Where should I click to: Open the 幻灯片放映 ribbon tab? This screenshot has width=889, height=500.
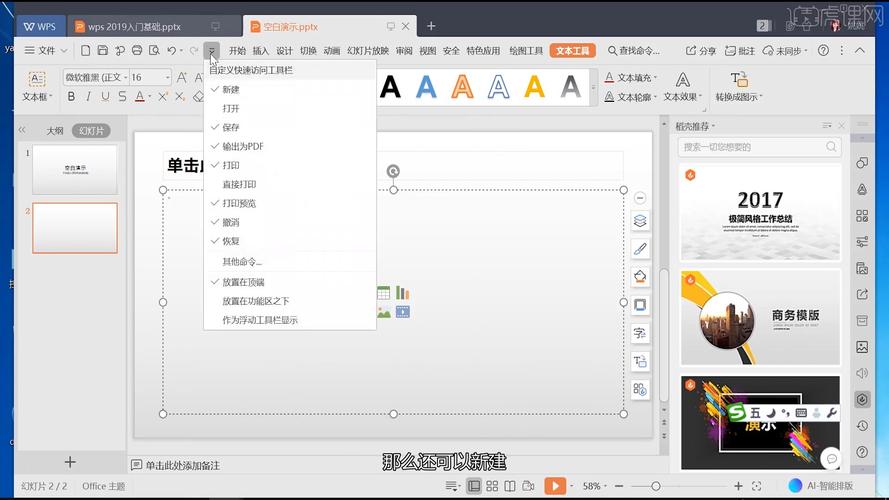[367, 50]
